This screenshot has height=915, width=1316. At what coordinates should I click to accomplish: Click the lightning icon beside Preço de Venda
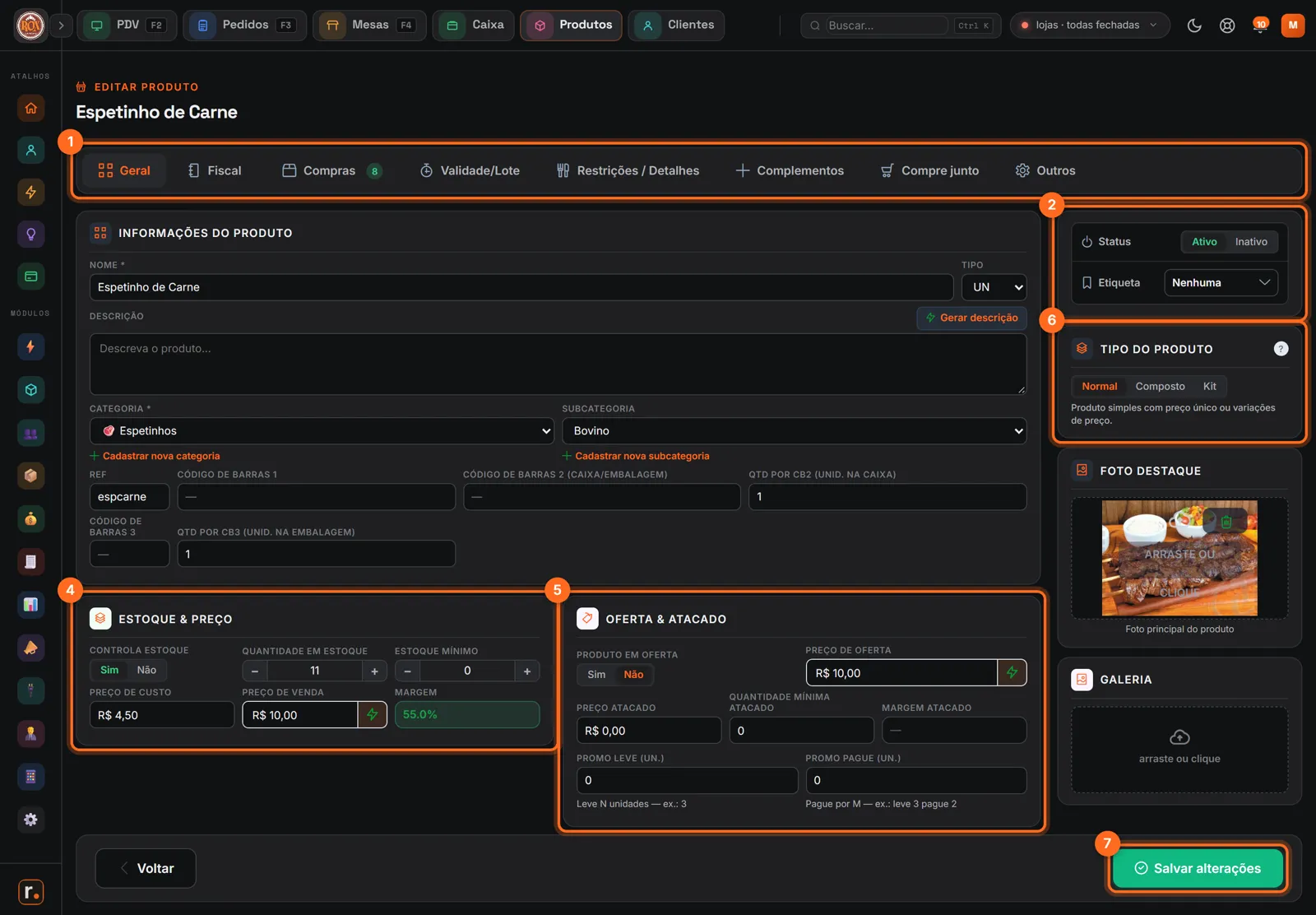coord(373,715)
